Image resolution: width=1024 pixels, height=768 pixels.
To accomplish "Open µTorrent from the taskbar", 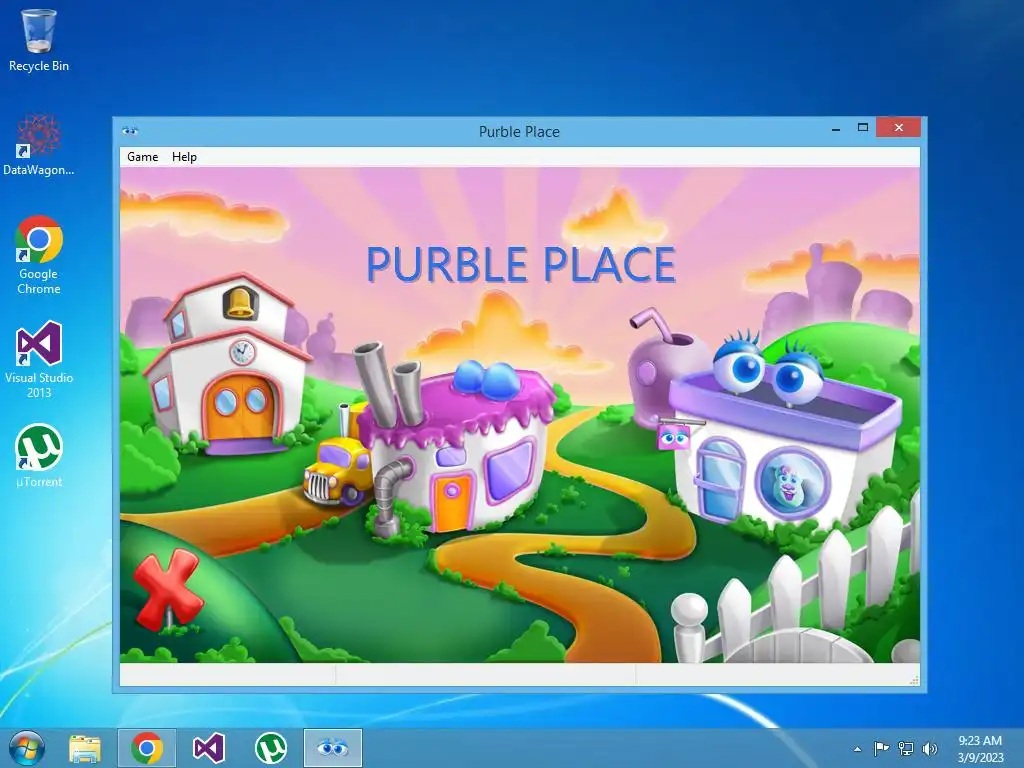I will pos(270,748).
